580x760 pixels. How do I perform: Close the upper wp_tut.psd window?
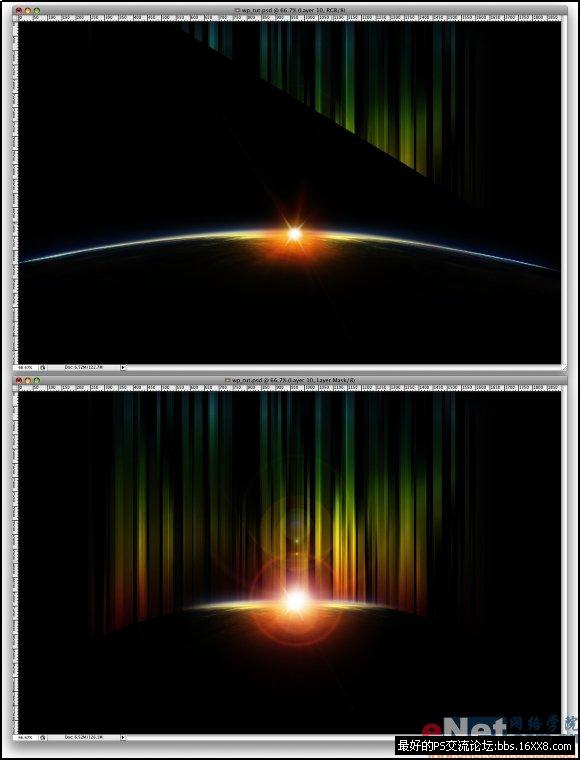19,10
